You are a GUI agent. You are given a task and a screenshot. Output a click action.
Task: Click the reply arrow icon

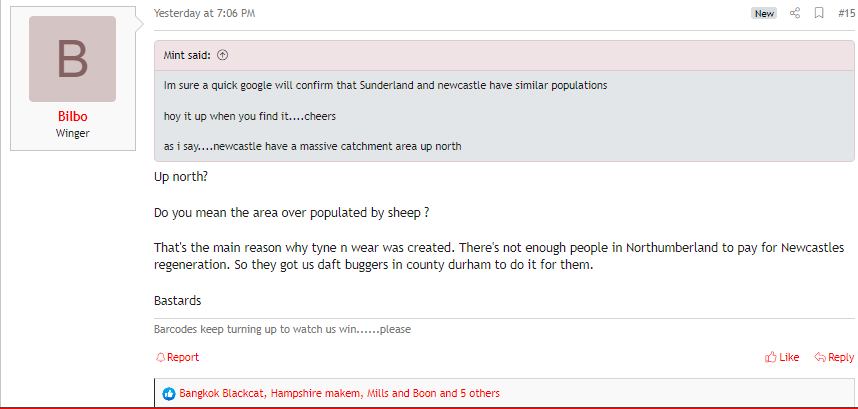tap(820, 358)
